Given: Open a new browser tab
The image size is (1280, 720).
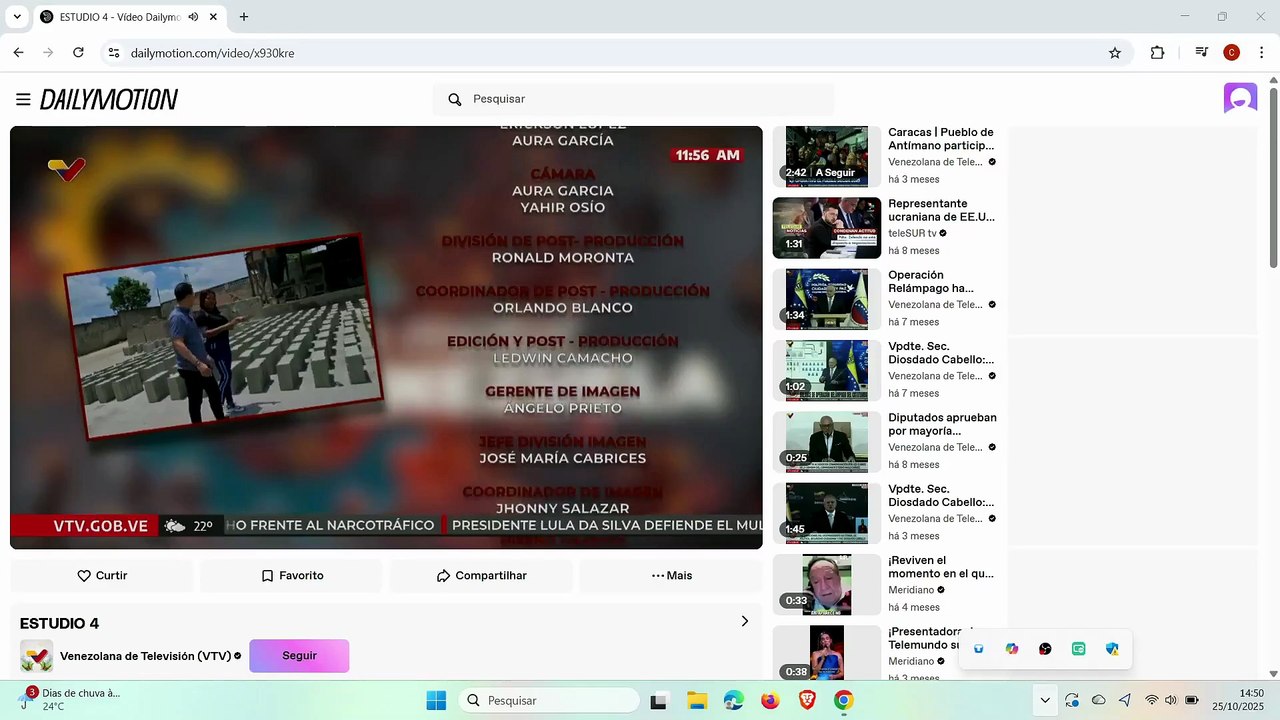Looking at the screenshot, I should (x=243, y=17).
